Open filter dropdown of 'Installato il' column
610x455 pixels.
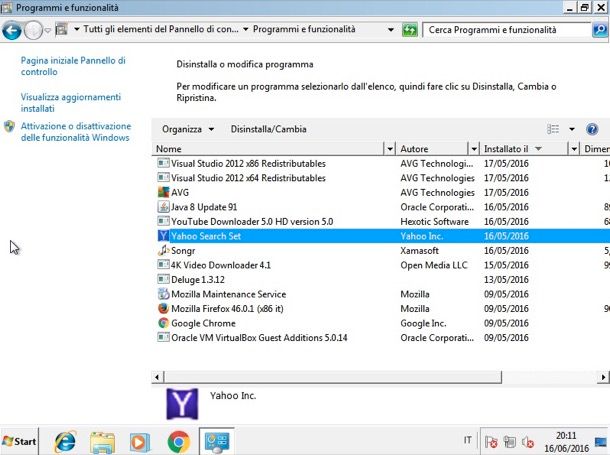(574, 149)
